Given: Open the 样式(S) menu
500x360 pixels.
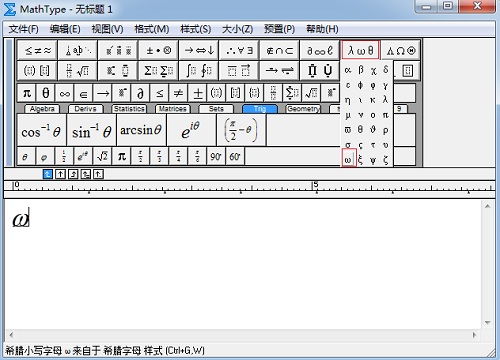Looking at the screenshot, I should (x=195, y=29).
